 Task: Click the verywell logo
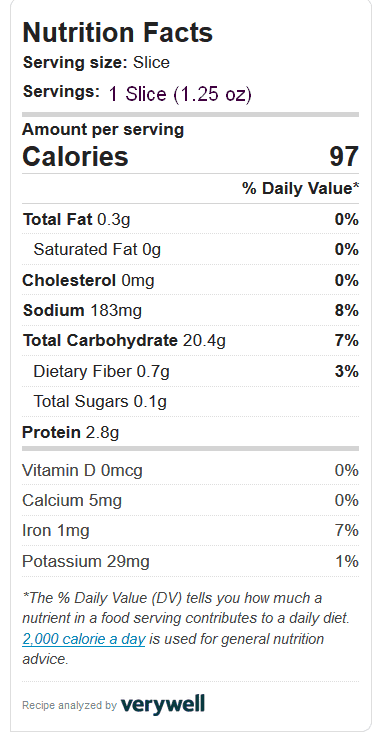[163, 705]
